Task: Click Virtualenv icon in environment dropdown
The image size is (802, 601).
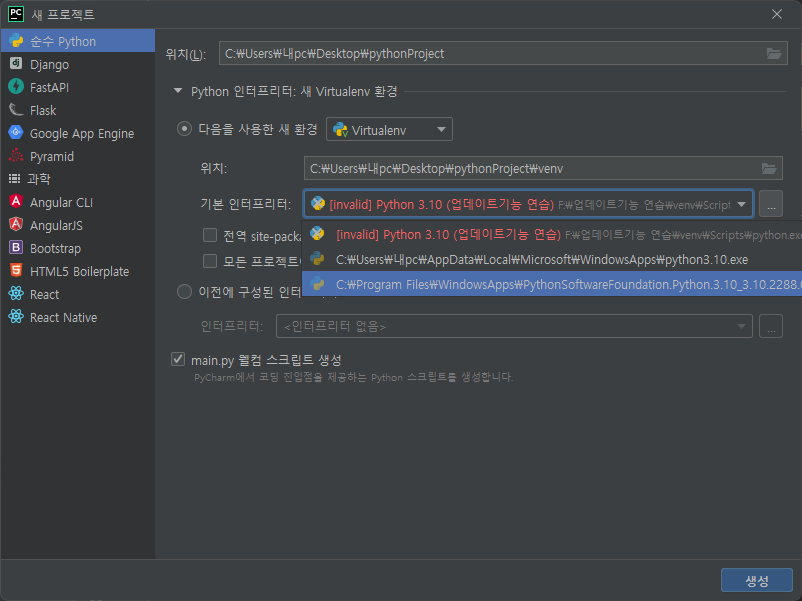Action: 341,130
